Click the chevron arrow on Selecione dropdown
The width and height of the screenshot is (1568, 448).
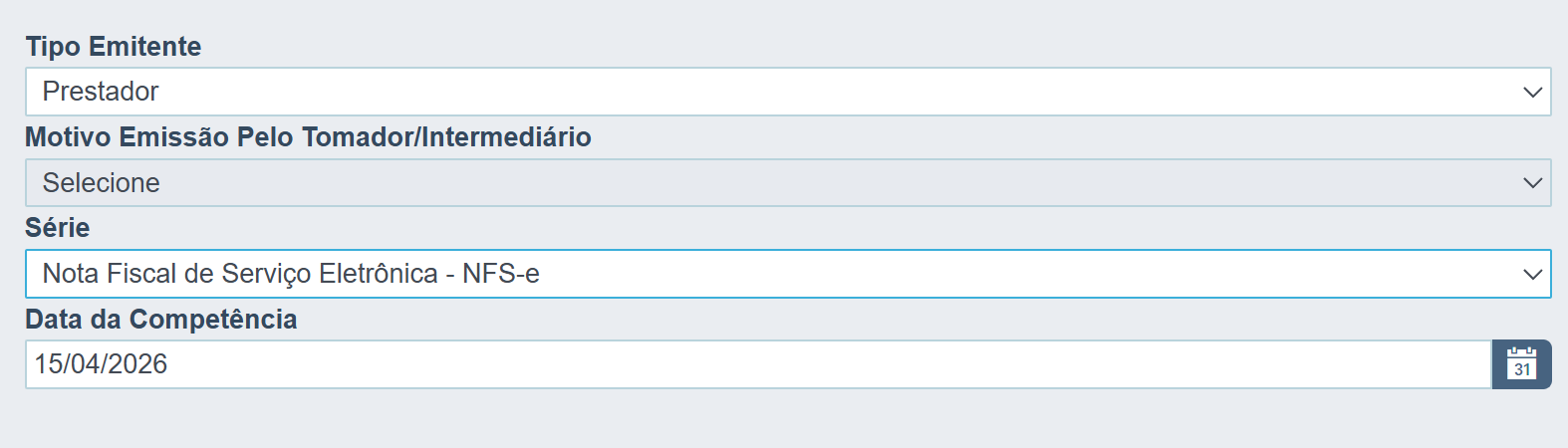(x=1532, y=183)
